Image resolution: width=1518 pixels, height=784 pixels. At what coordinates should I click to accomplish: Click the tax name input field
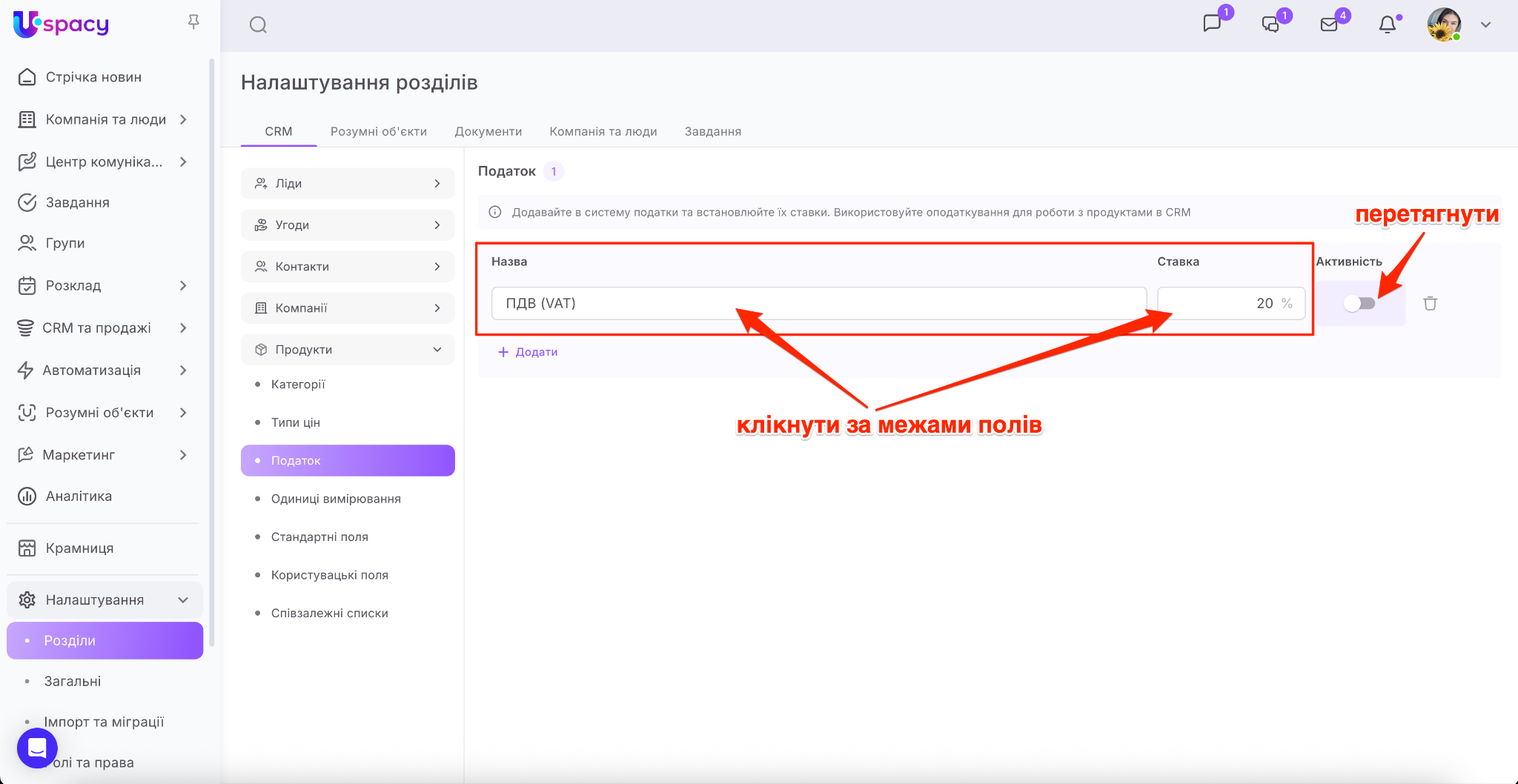818,303
